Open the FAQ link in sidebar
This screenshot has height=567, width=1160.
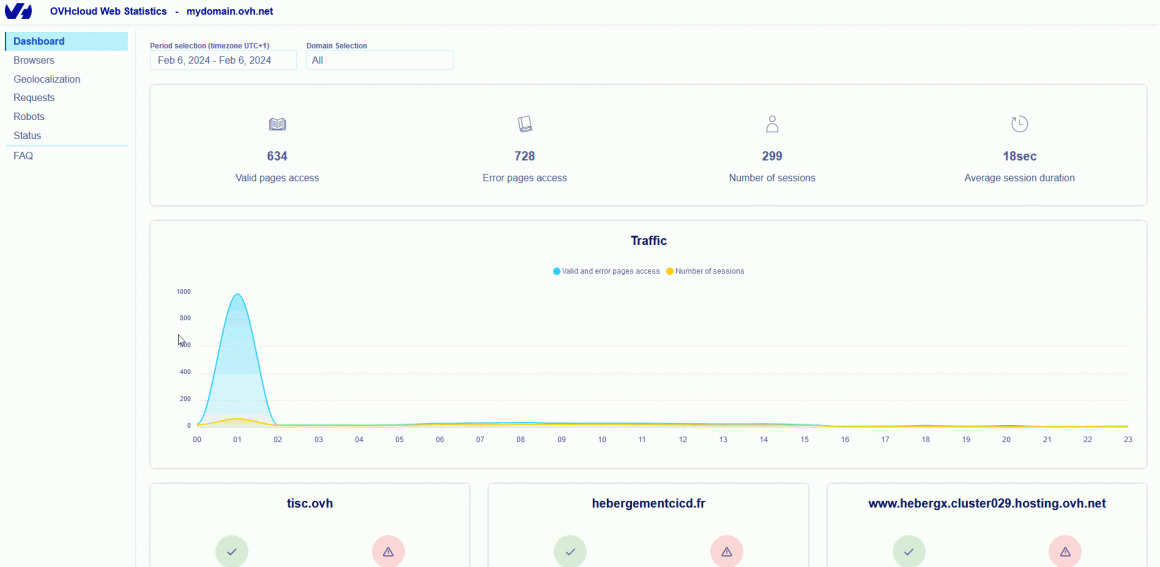tap(23, 156)
